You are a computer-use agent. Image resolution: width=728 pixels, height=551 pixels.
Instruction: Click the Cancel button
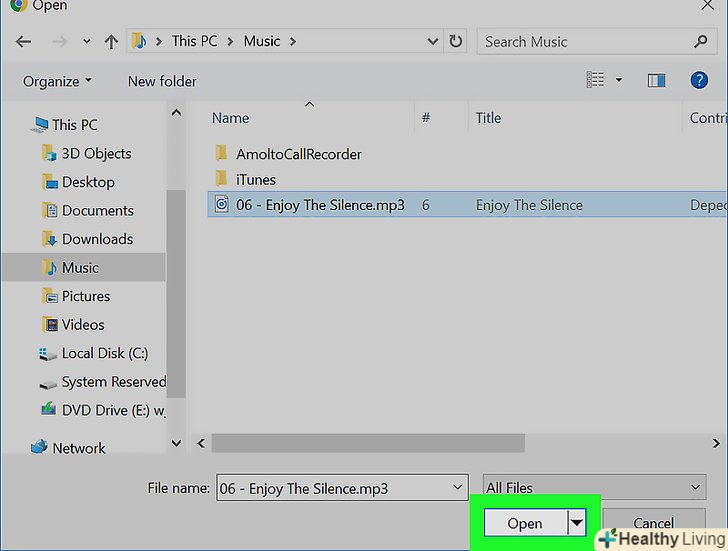pos(654,523)
